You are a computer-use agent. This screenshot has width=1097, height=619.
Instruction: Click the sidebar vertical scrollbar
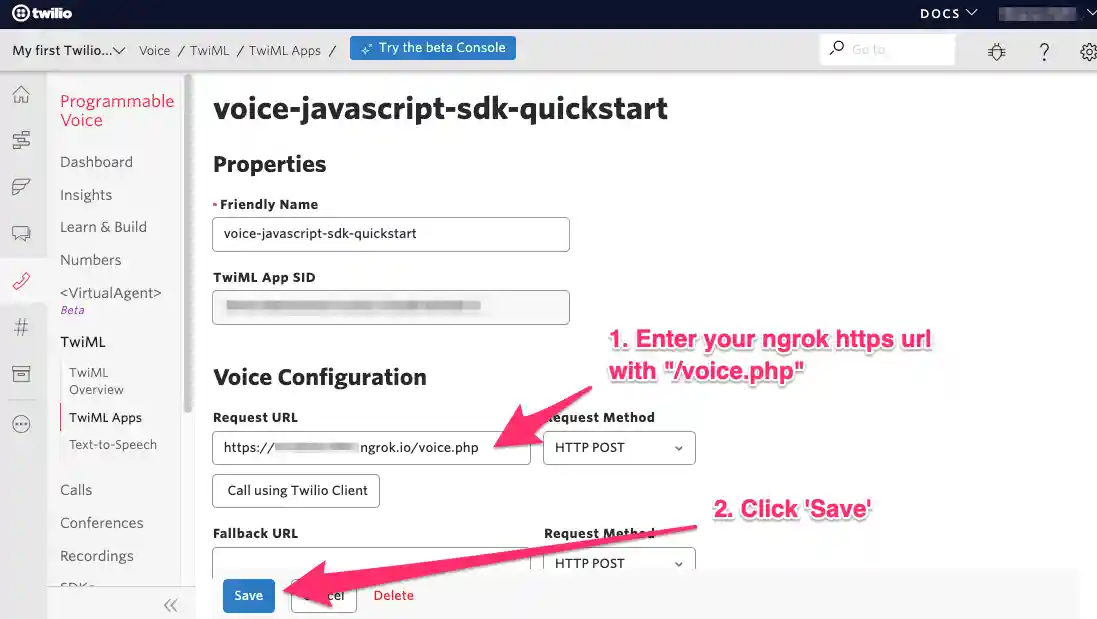pyautogui.click(x=187, y=243)
